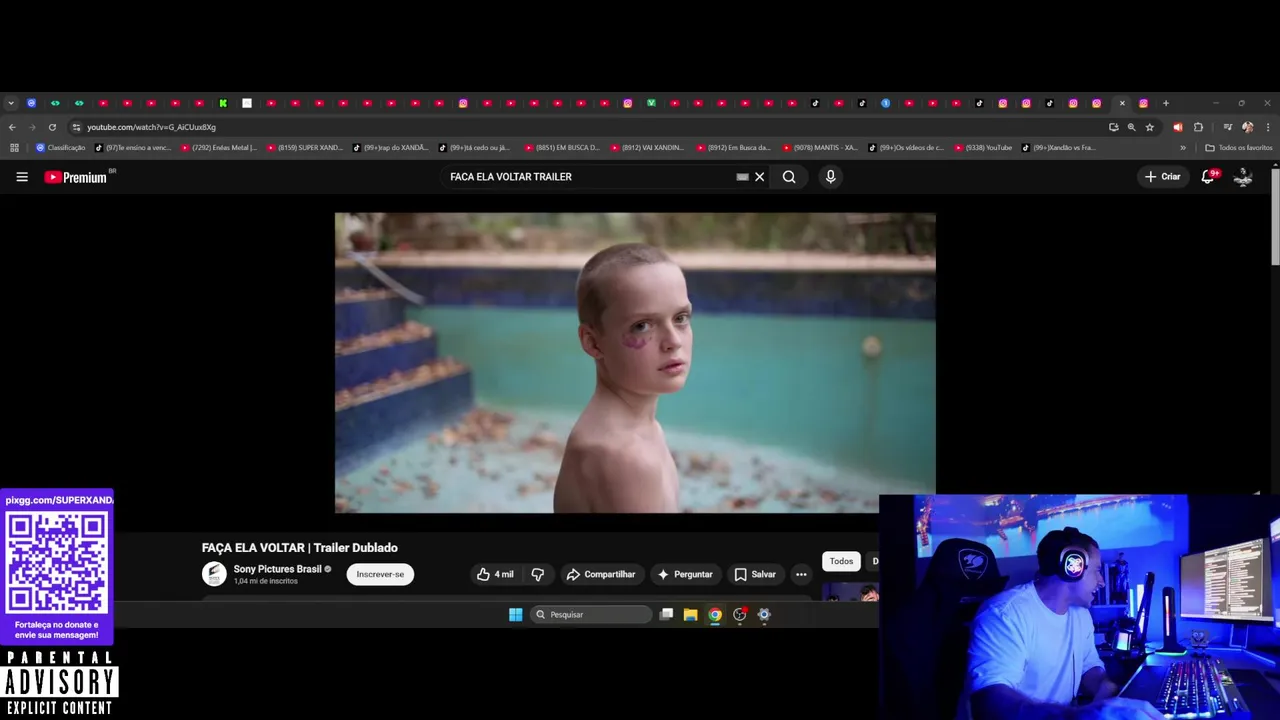Share the video via Compartilhar
Viewport: 1280px width, 720px height.
pos(600,574)
